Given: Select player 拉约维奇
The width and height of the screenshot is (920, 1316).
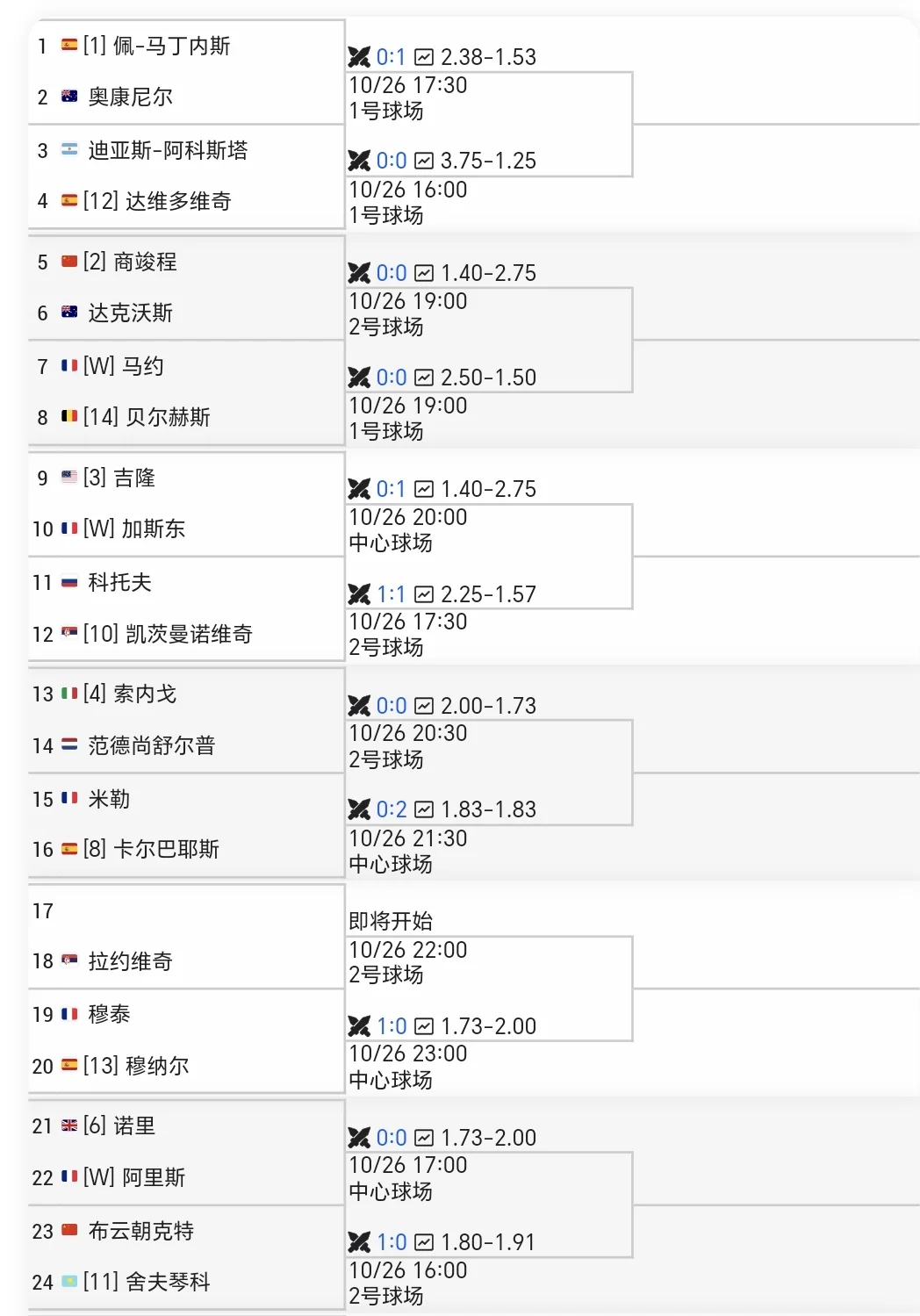Looking at the screenshot, I should (x=131, y=961).
